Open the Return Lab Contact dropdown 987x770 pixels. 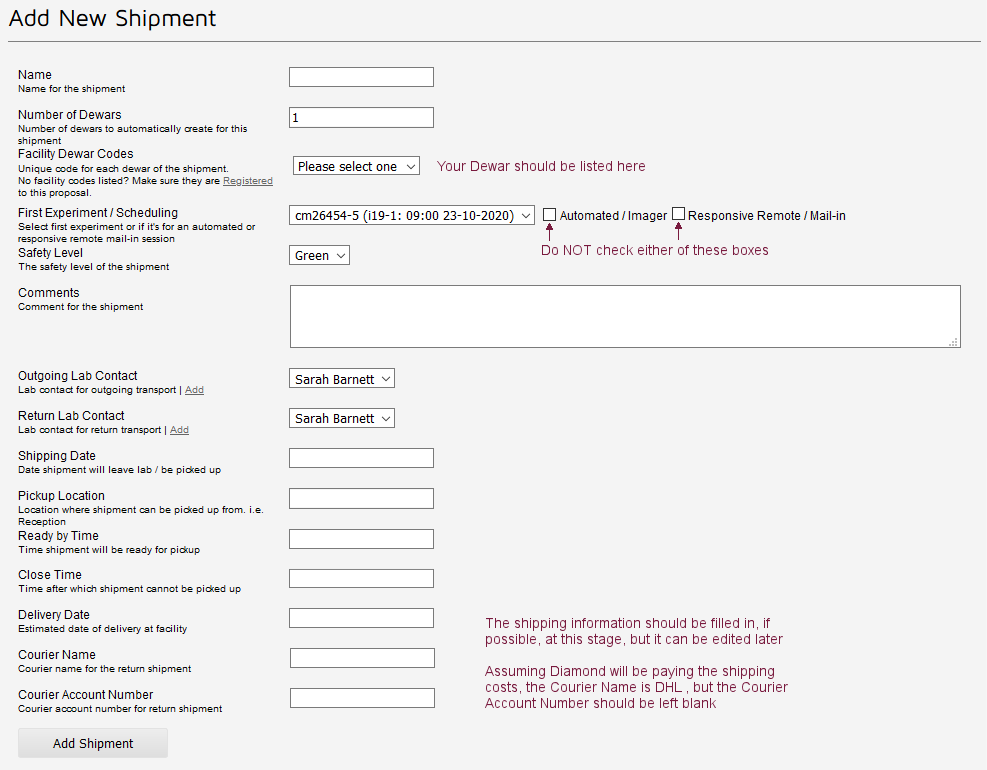[x=341, y=418]
